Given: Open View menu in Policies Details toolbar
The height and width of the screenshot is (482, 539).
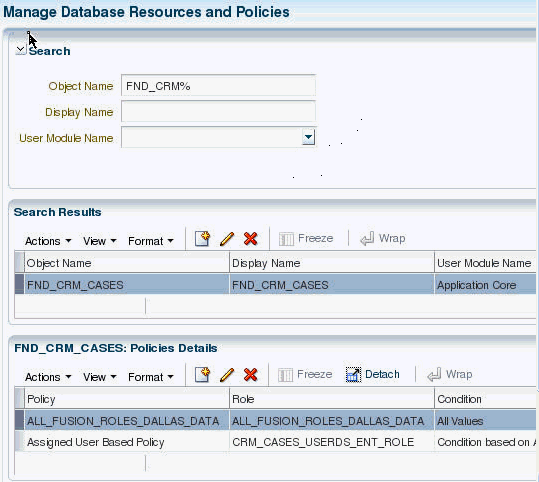Looking at the screenshot, I should click(x=100, y=377).
